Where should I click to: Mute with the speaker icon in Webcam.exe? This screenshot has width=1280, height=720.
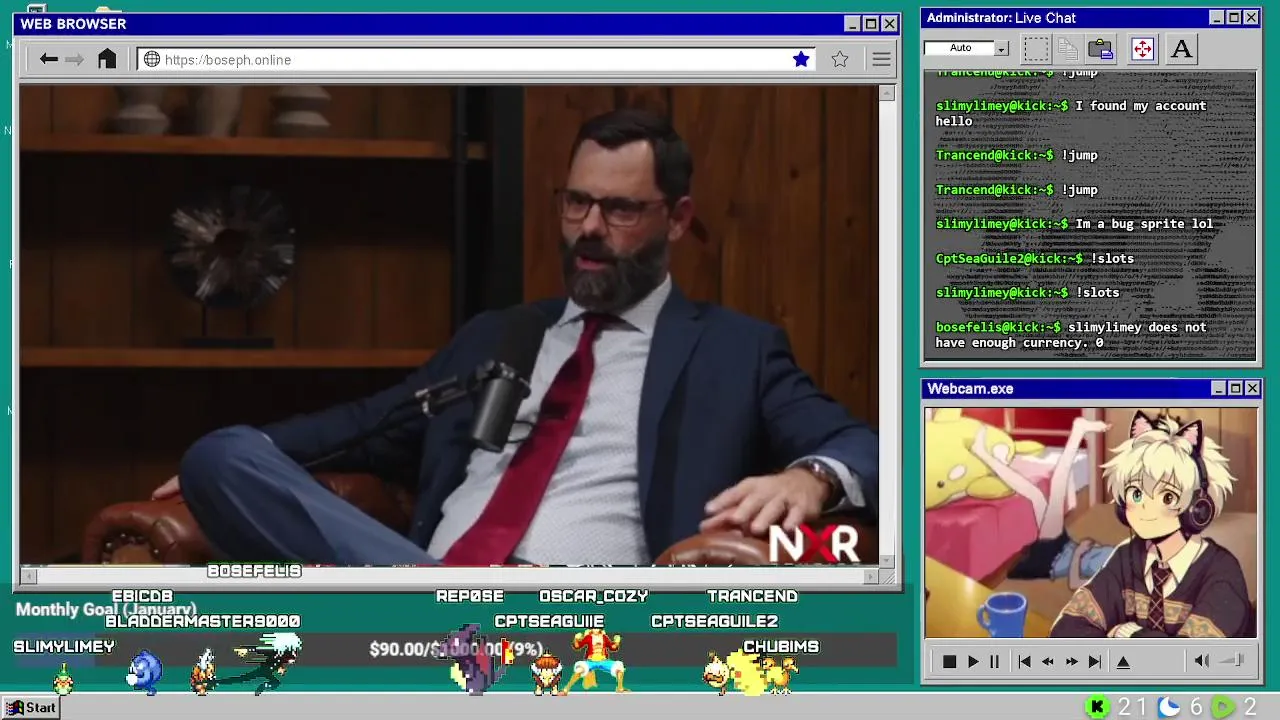(x=1202, y=661)
